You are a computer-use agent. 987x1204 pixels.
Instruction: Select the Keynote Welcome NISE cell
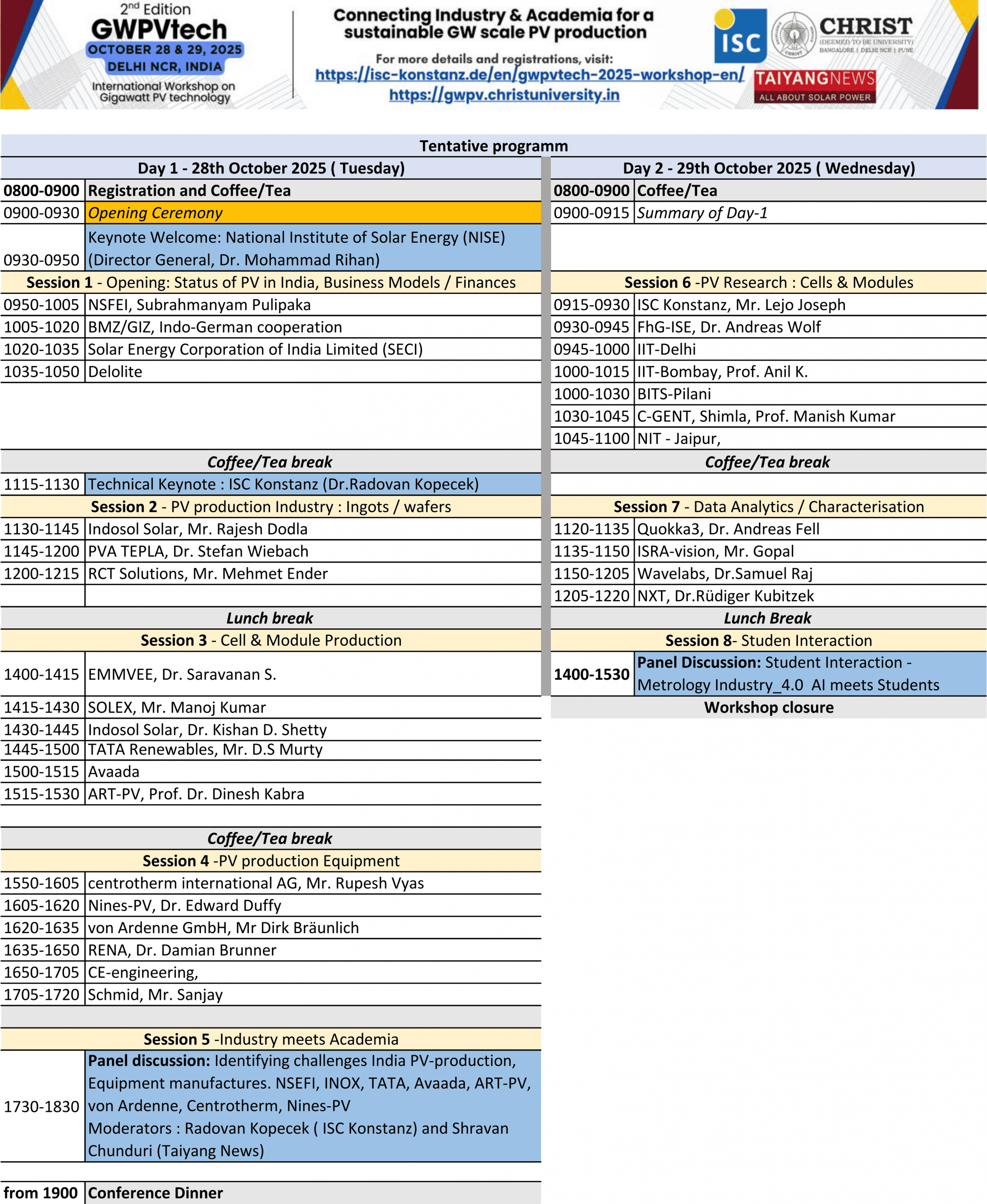[313, 248]
